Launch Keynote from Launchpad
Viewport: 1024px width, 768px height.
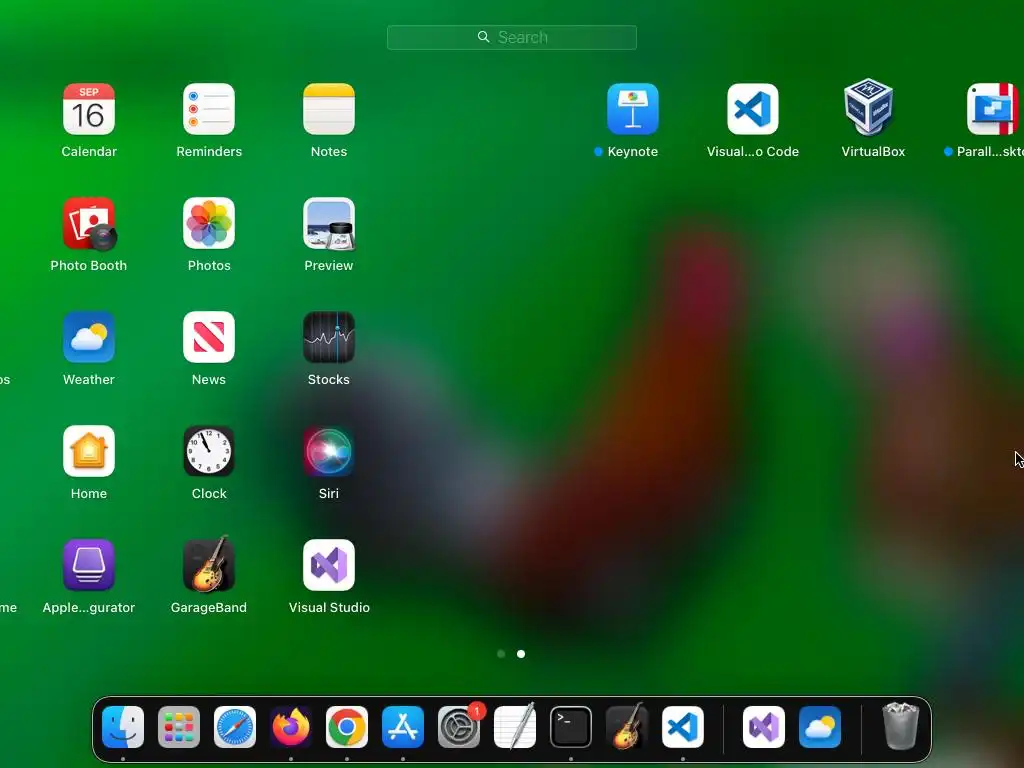tap(633, 109)
